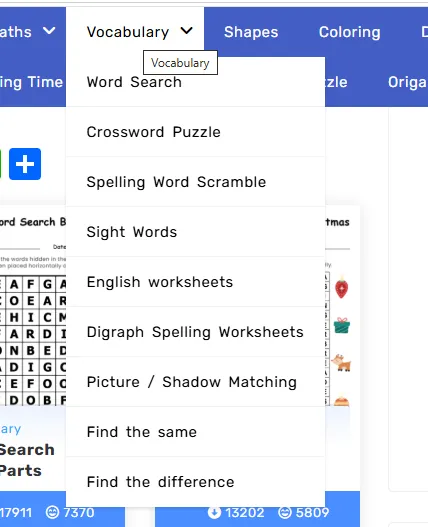Click the smiley icon beside 7370
428x527 pixels.
click(52, 513)
